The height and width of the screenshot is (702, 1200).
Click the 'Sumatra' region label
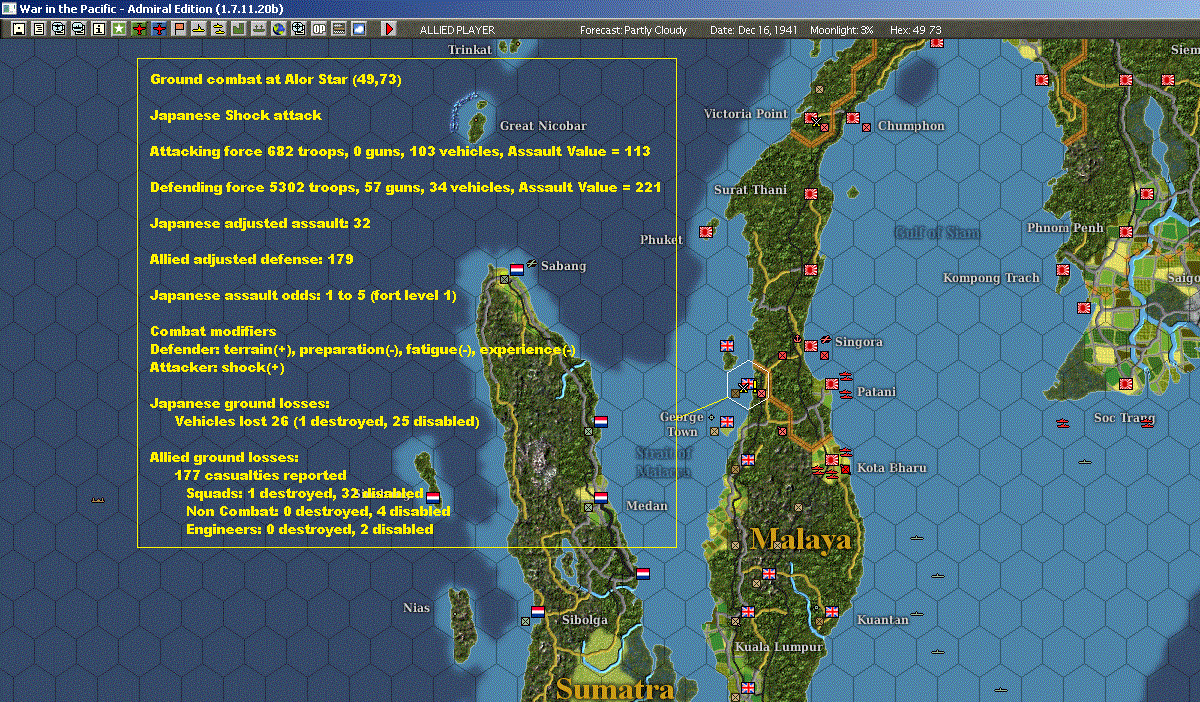pyautogui.click(x=615, y=689)
